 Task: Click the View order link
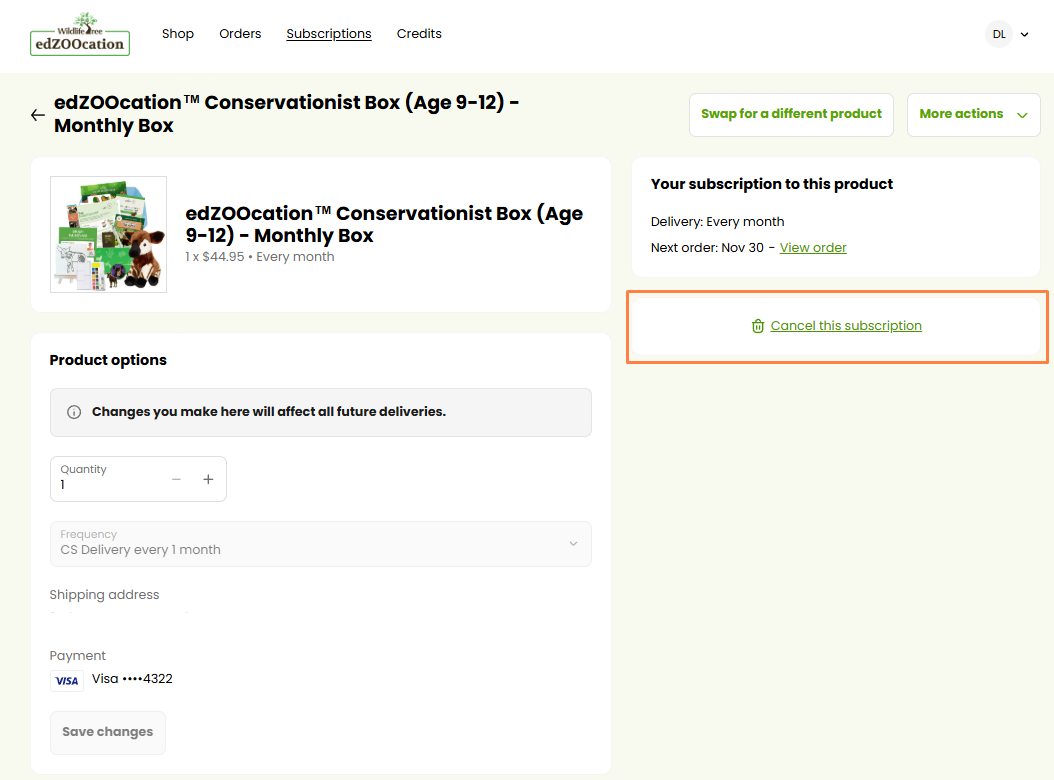[813, 248]
